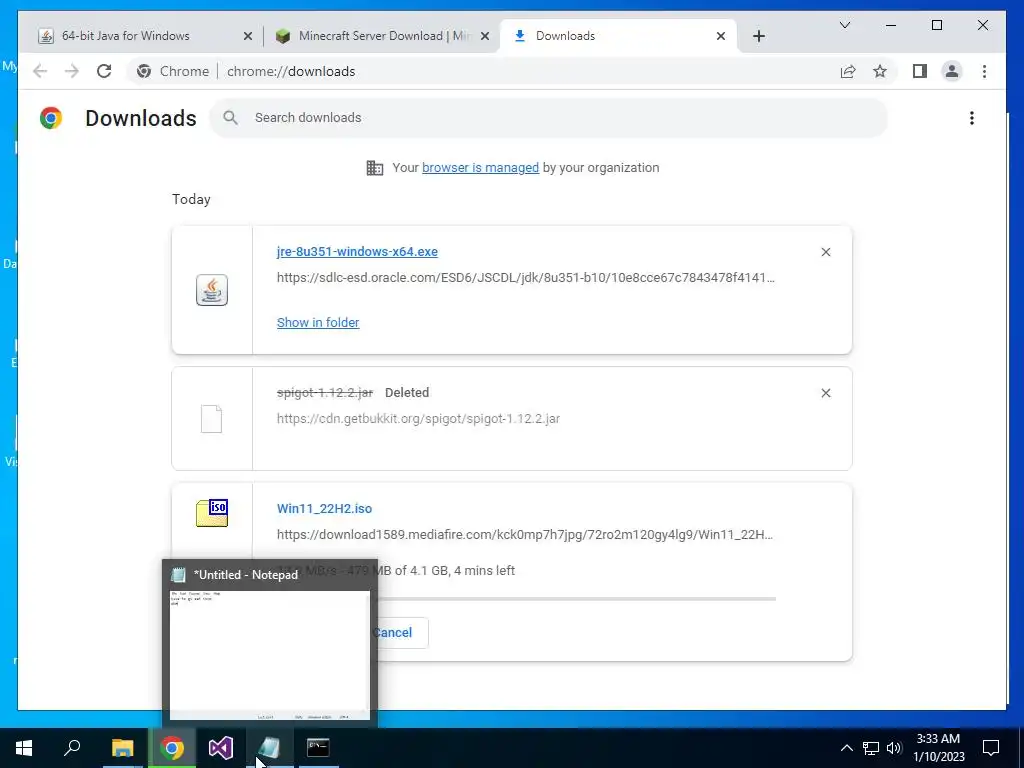Open the Downloads page more-actions menu
Screen dimensions: 1024x768
pyautogui.click(x=972, y=118)
